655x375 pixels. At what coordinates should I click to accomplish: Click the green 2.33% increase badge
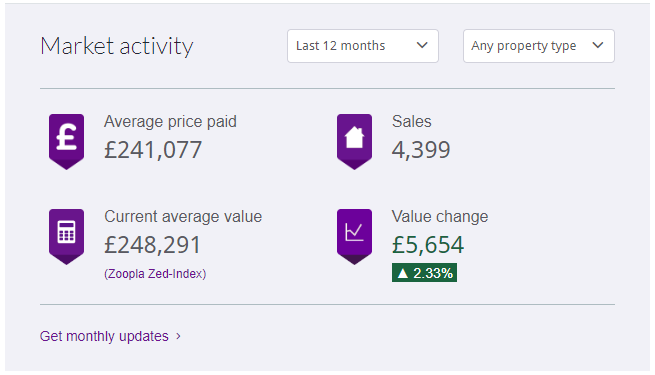tap(424, 273)
